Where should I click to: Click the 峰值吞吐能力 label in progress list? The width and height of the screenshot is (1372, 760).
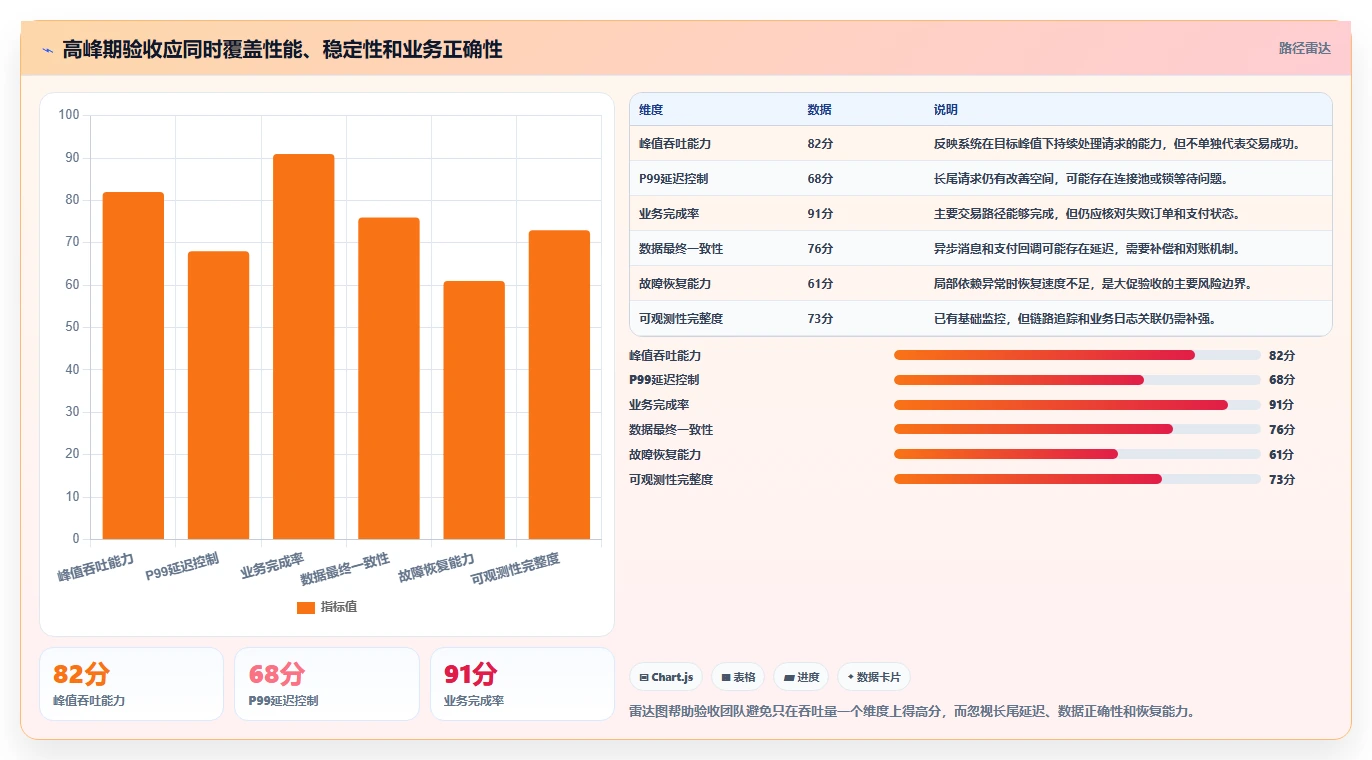tap(665, 355)
